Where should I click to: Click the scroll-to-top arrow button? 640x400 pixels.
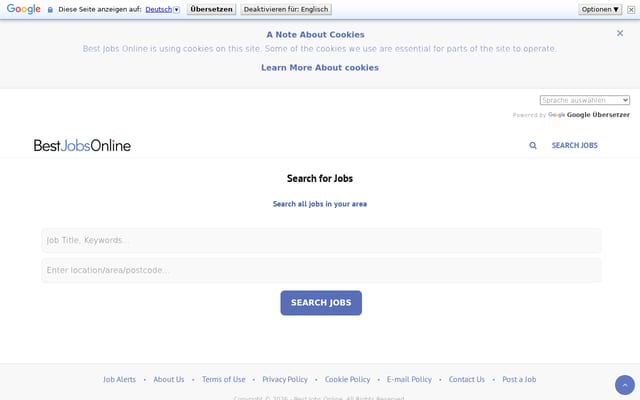coord(624,385)
